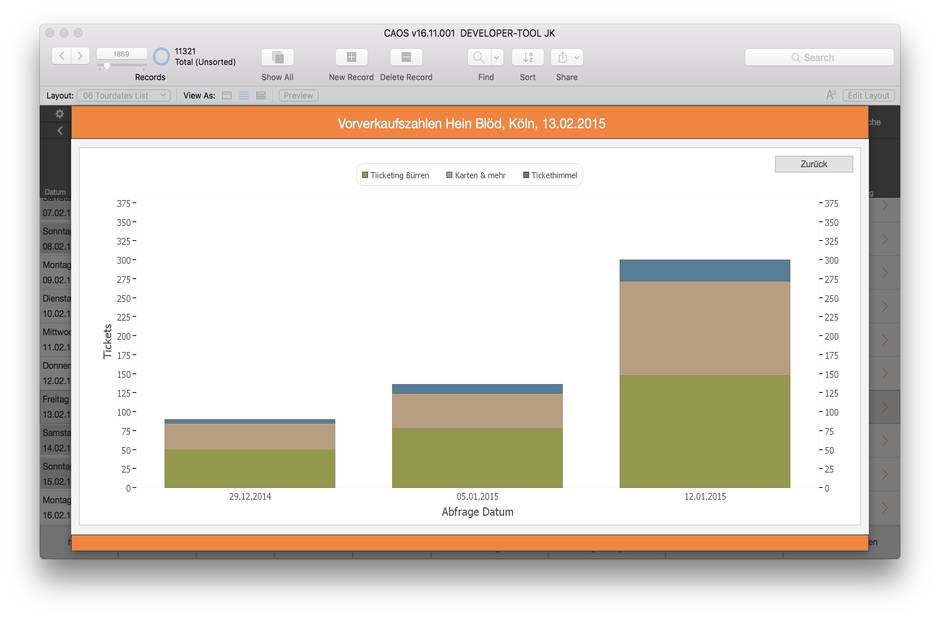The height and width of the screenshot is (620, 940).
Task: Click the 12.01.2015 axis label
Action: pyautogui.click(x=705, y=496)
